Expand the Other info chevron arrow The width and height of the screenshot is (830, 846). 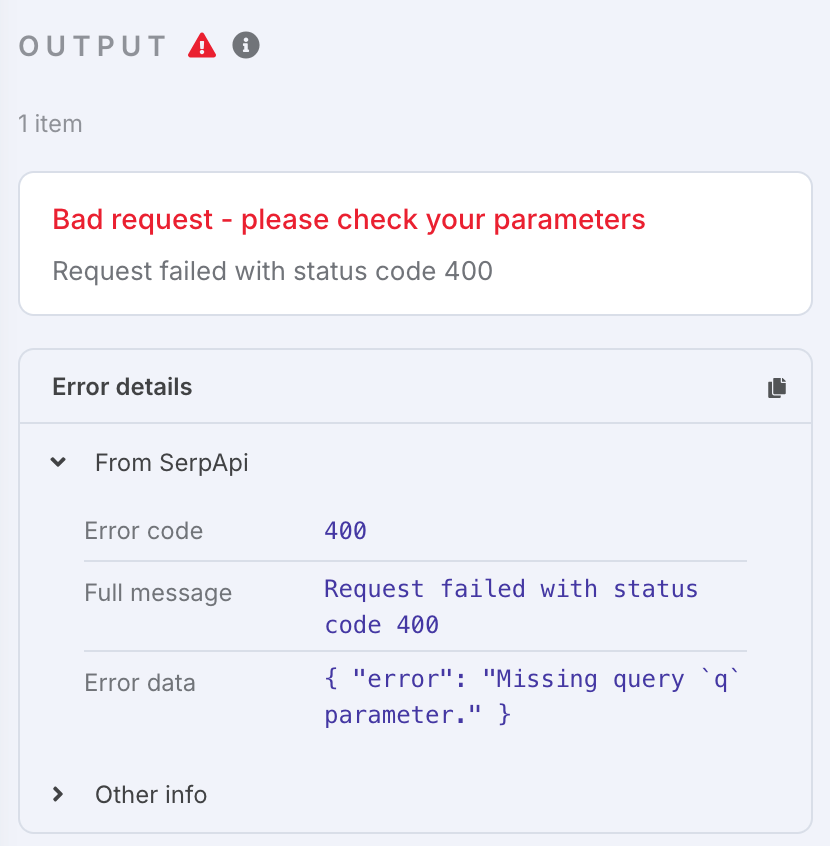pyautogui.click(x=58, y=794)
